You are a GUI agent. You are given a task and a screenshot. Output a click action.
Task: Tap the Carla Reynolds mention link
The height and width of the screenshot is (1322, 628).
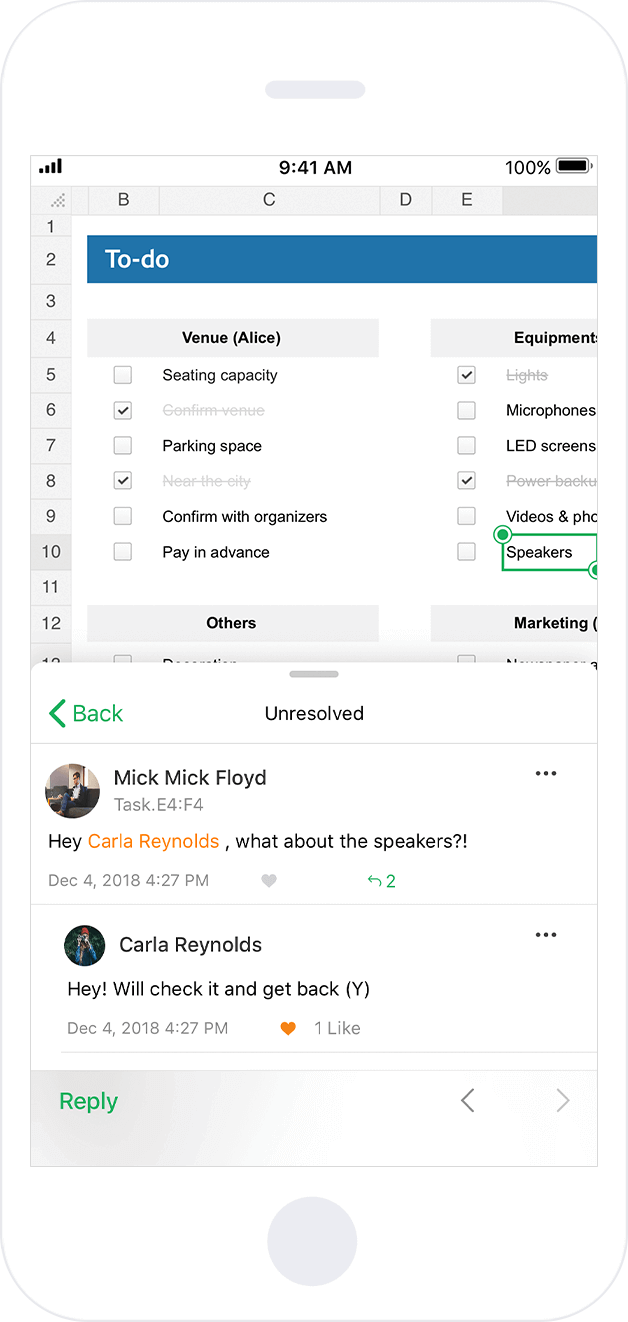click(x=153, y=841)
